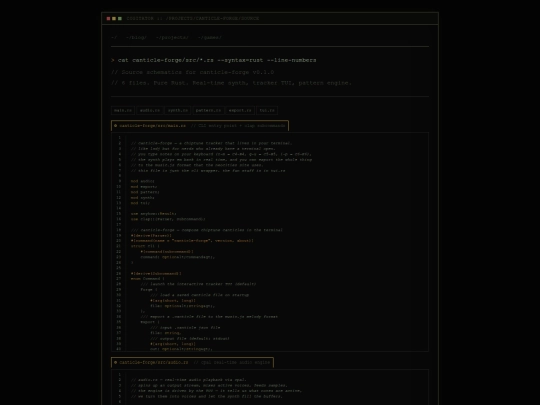Click the "#[derive(Parser)]" attribute line
The image size is (540, 405).
pyautogui.click(x=151, y=236)
